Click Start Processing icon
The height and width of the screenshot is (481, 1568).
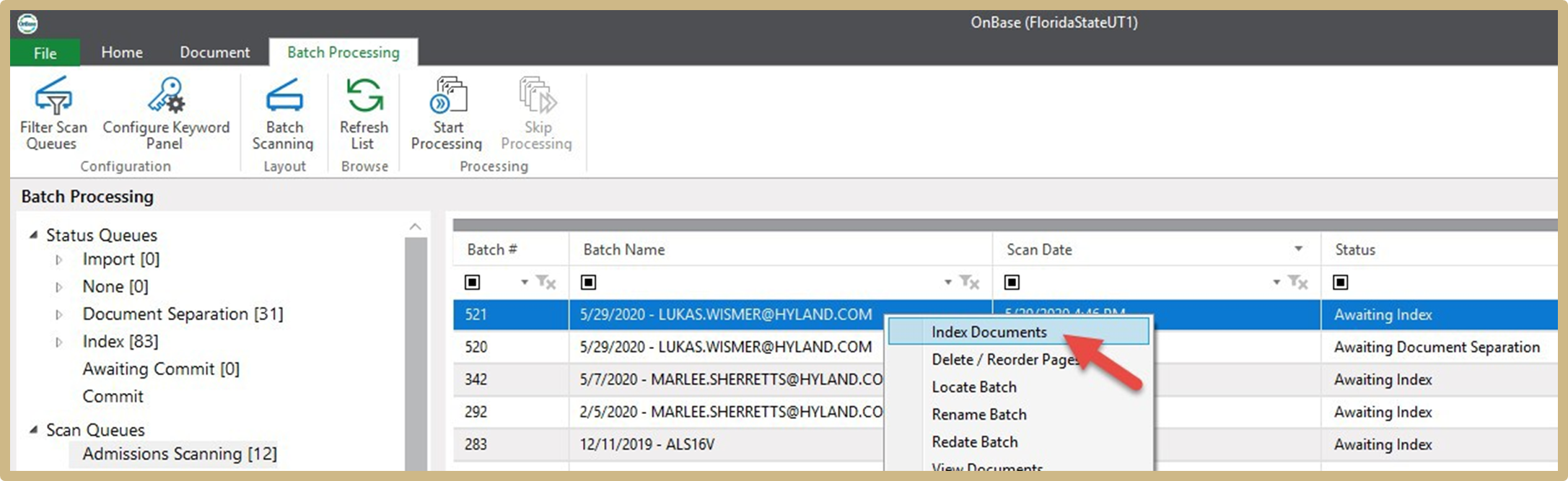448,95
